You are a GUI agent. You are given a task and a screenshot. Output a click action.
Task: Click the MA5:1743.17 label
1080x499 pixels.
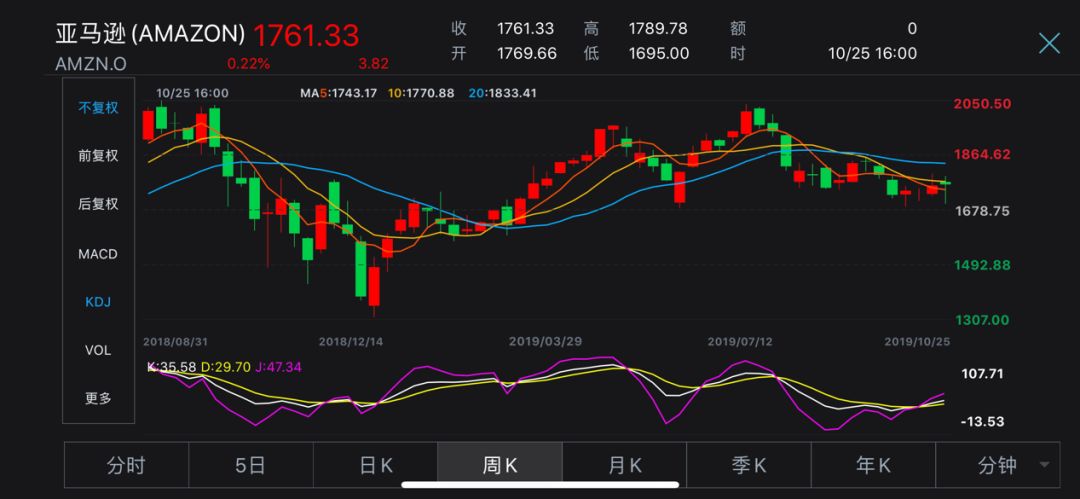[x=339, y=93]
